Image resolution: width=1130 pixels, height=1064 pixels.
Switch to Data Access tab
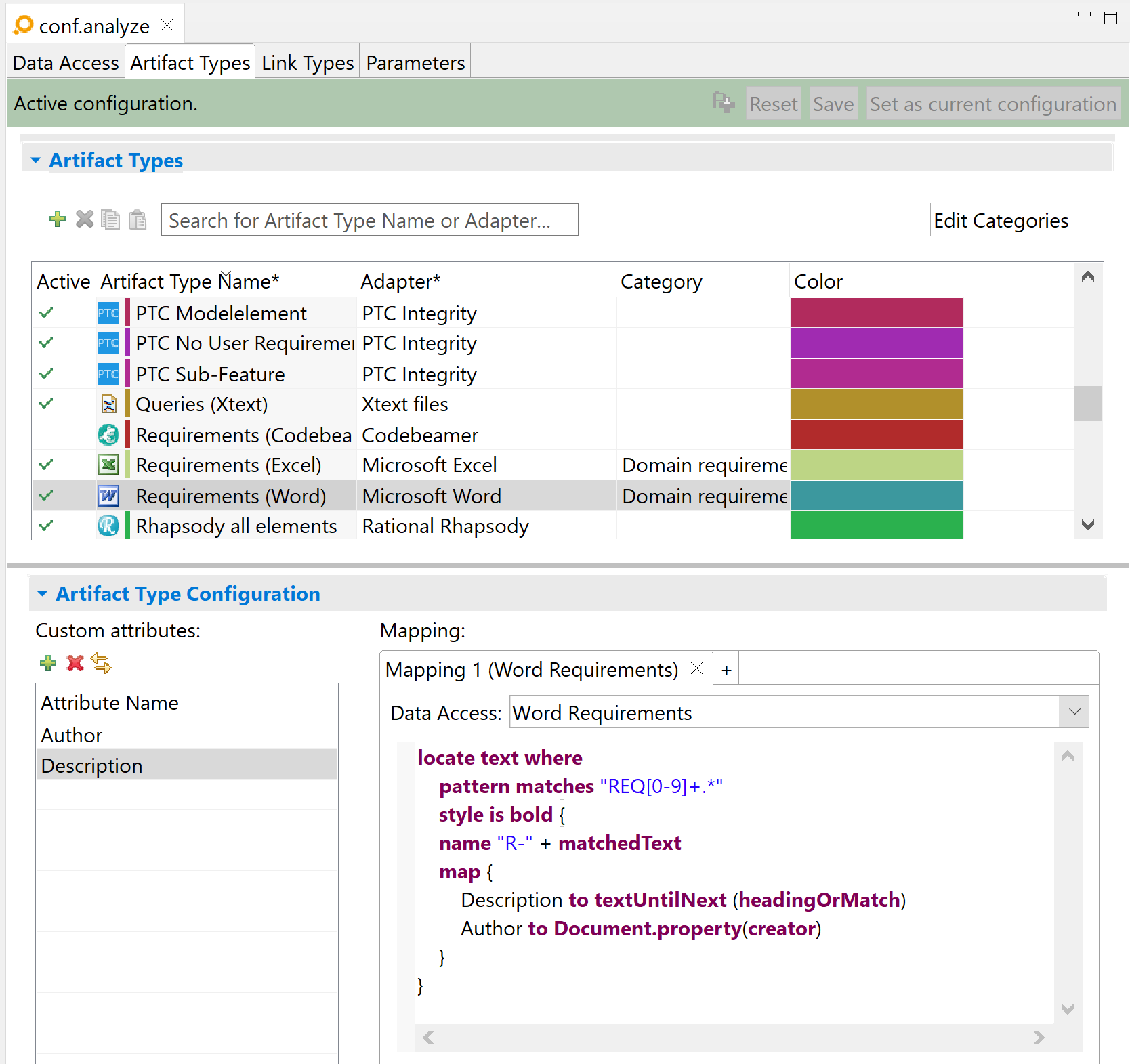[x=66, y=62]
